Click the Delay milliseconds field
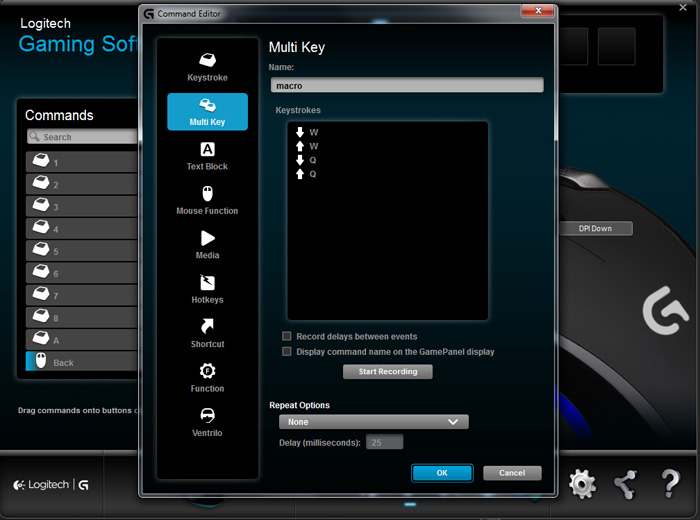Image resolution: width=700 pixels, height=520 pixels. tap(384, 442)
